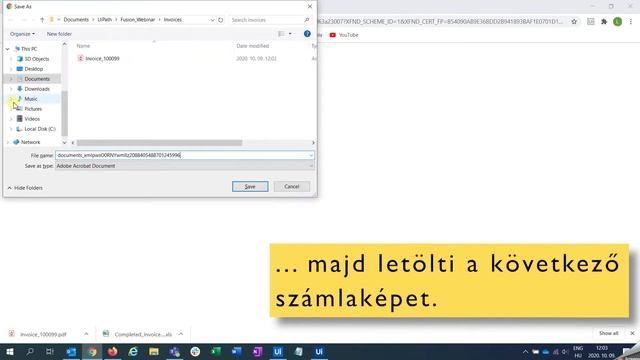Open Chrome's three-dot menu
Image resolution: width=640 pixels, height=360 pixels.
pyautogui.click(x=631, y=22)
